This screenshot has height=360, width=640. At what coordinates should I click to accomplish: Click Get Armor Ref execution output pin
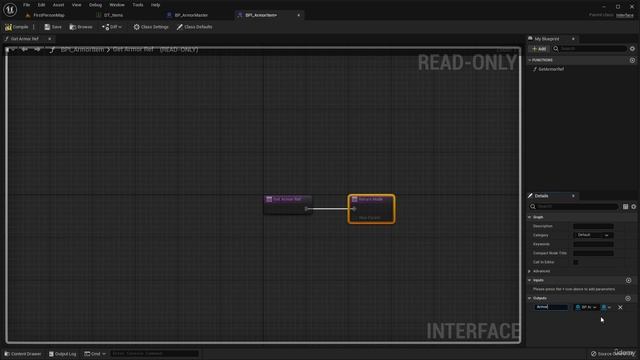pos(306,209)
